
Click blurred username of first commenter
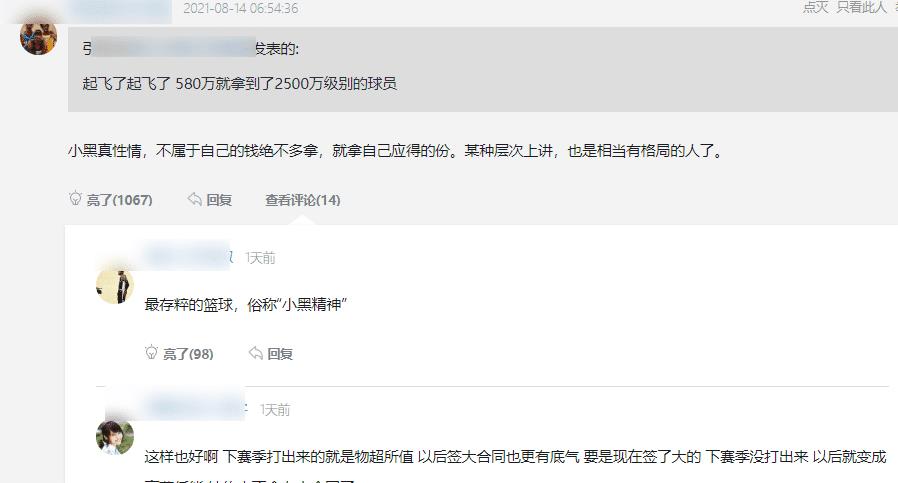187,256
